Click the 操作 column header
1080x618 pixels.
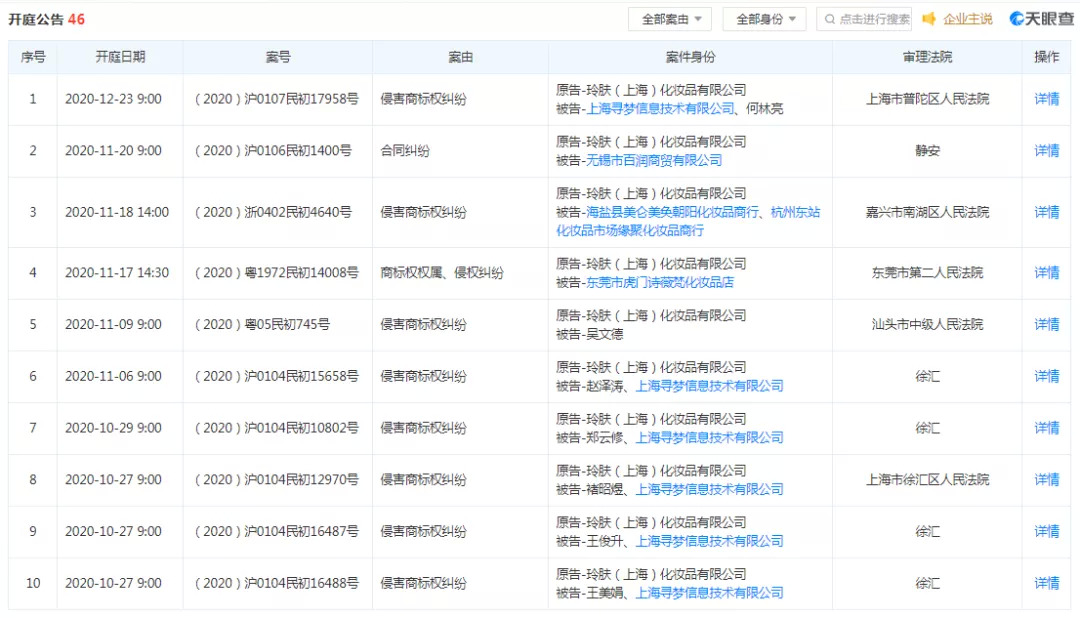pos(1046,57)
